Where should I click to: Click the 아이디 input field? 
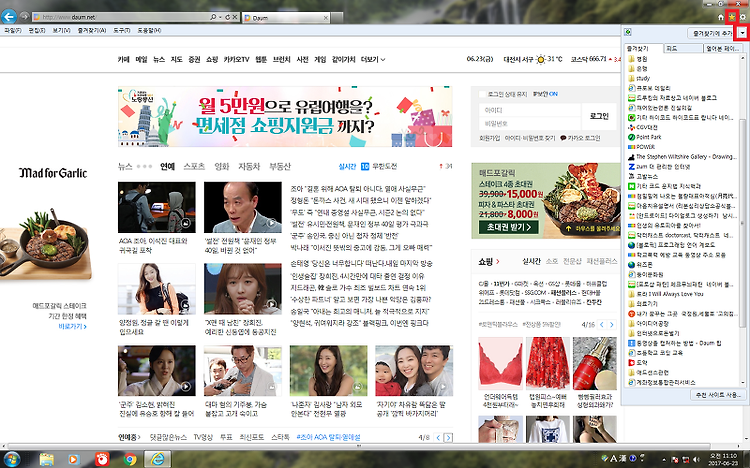coord(530,110)
